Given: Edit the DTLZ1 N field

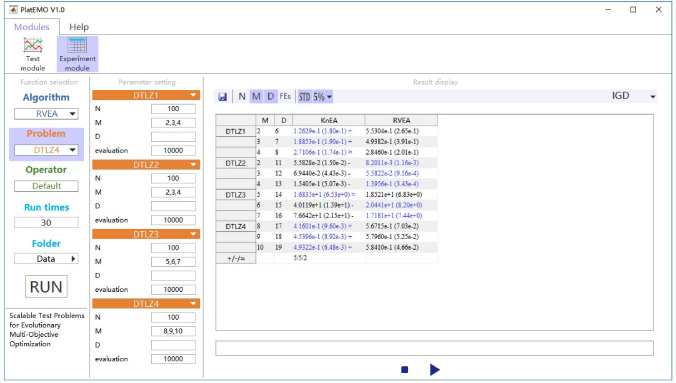Looking at the screenshot, I should click(173, 109).
